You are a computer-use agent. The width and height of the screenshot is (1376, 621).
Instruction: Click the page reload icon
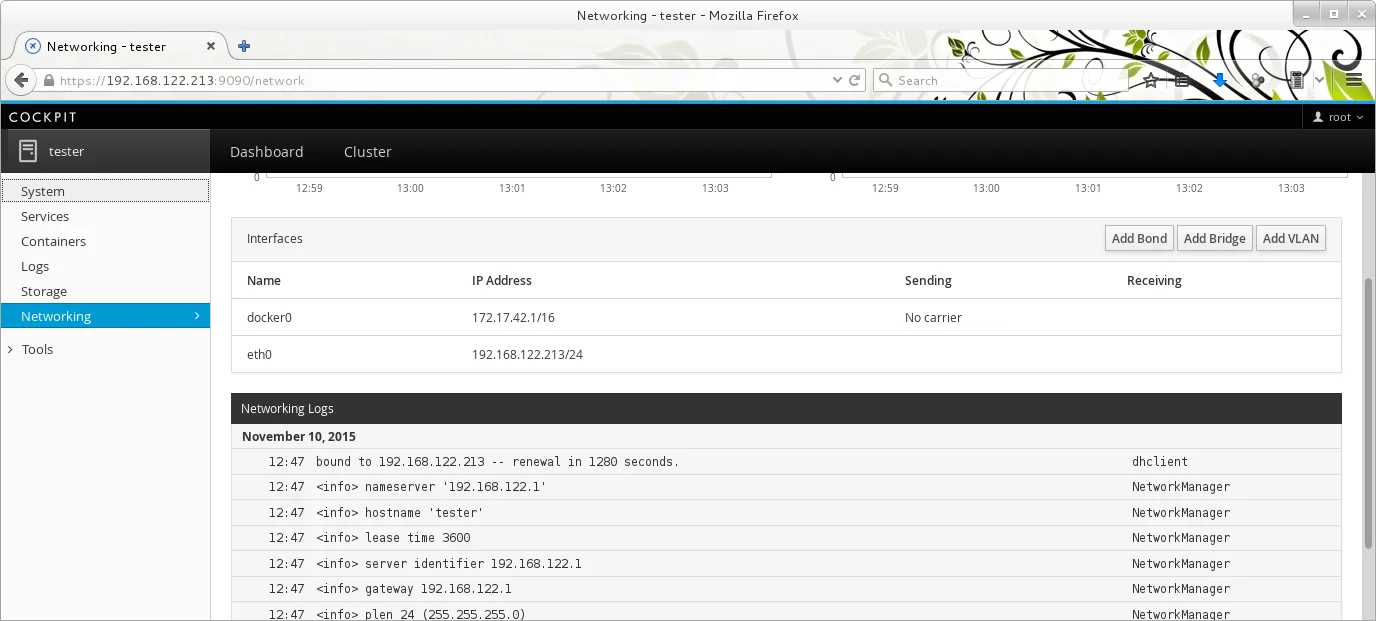(855, 80)
